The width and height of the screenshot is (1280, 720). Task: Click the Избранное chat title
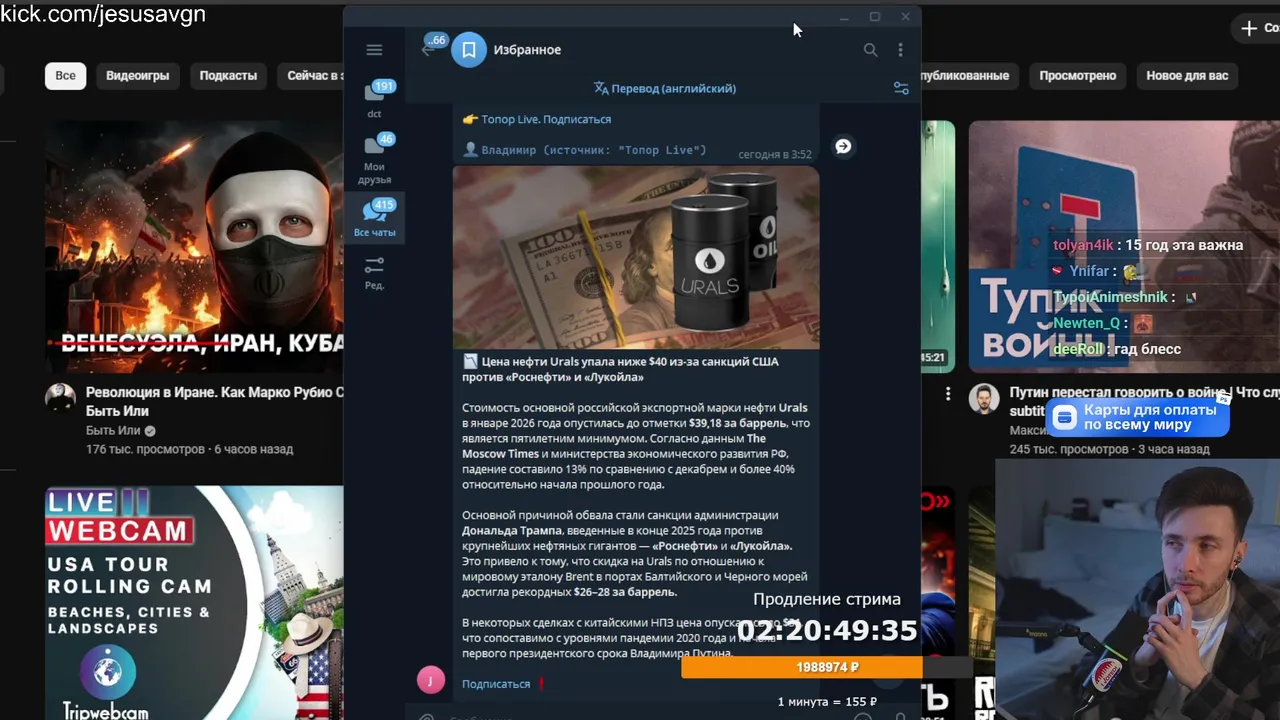(527, 50)
